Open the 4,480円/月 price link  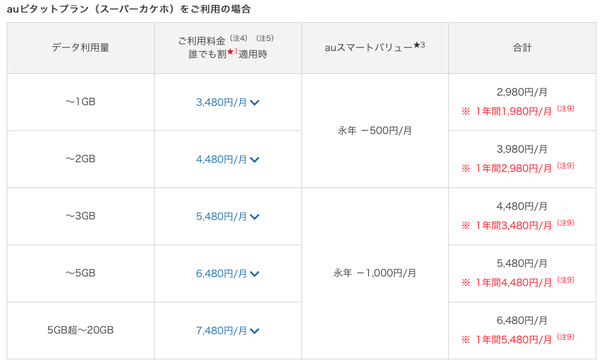coord(222,159)
